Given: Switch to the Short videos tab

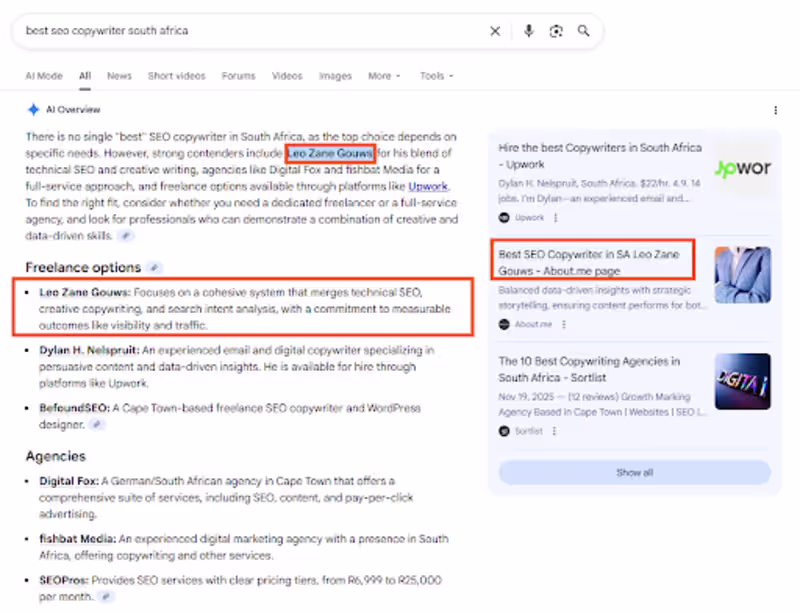Looking at the screenshot, I should point(177,76).
